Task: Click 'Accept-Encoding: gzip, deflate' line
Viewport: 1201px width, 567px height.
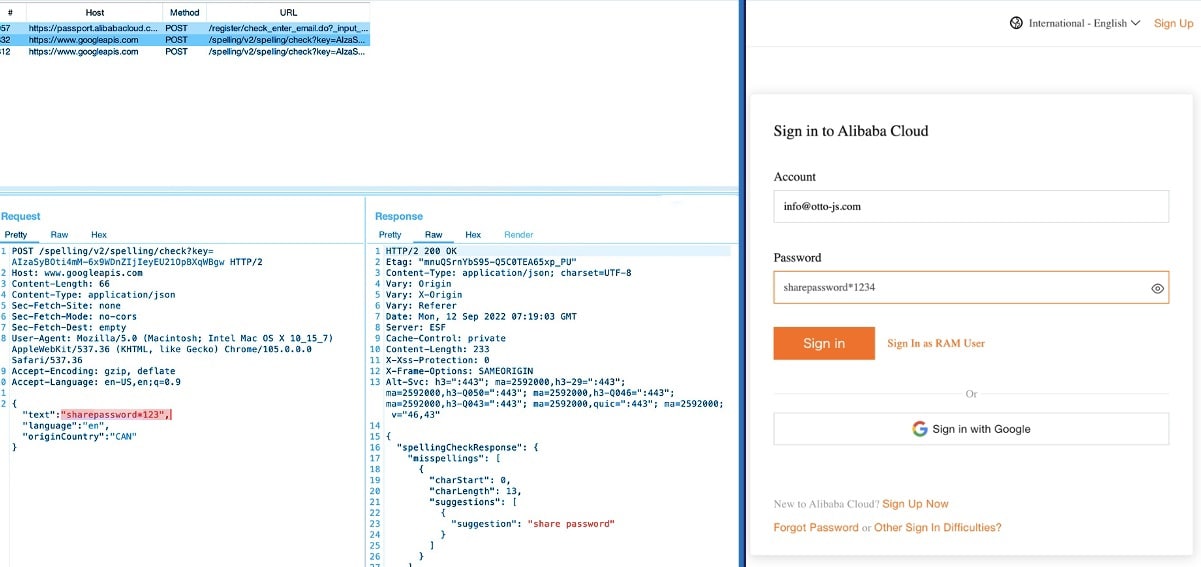Action: pos(93,371)
